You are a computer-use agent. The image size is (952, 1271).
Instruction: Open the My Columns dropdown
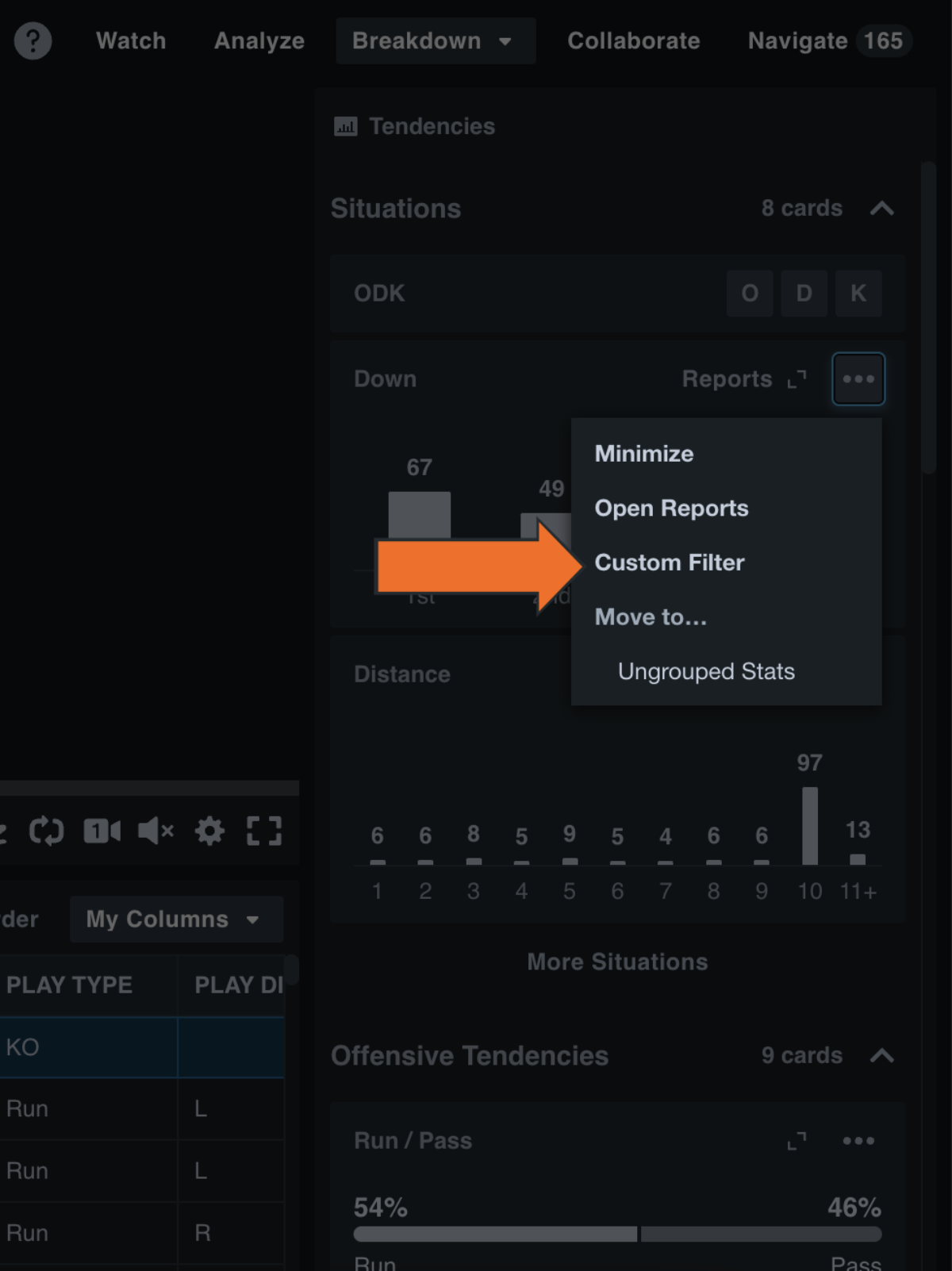(x=176, y=920)
